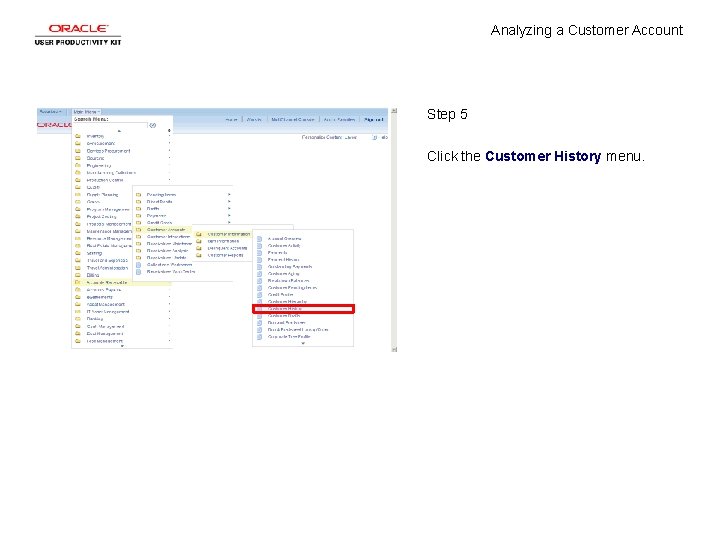Open Receivables Update submenu entry
The width and height of the screenshot is (720, 540).
tap(167, 258)
